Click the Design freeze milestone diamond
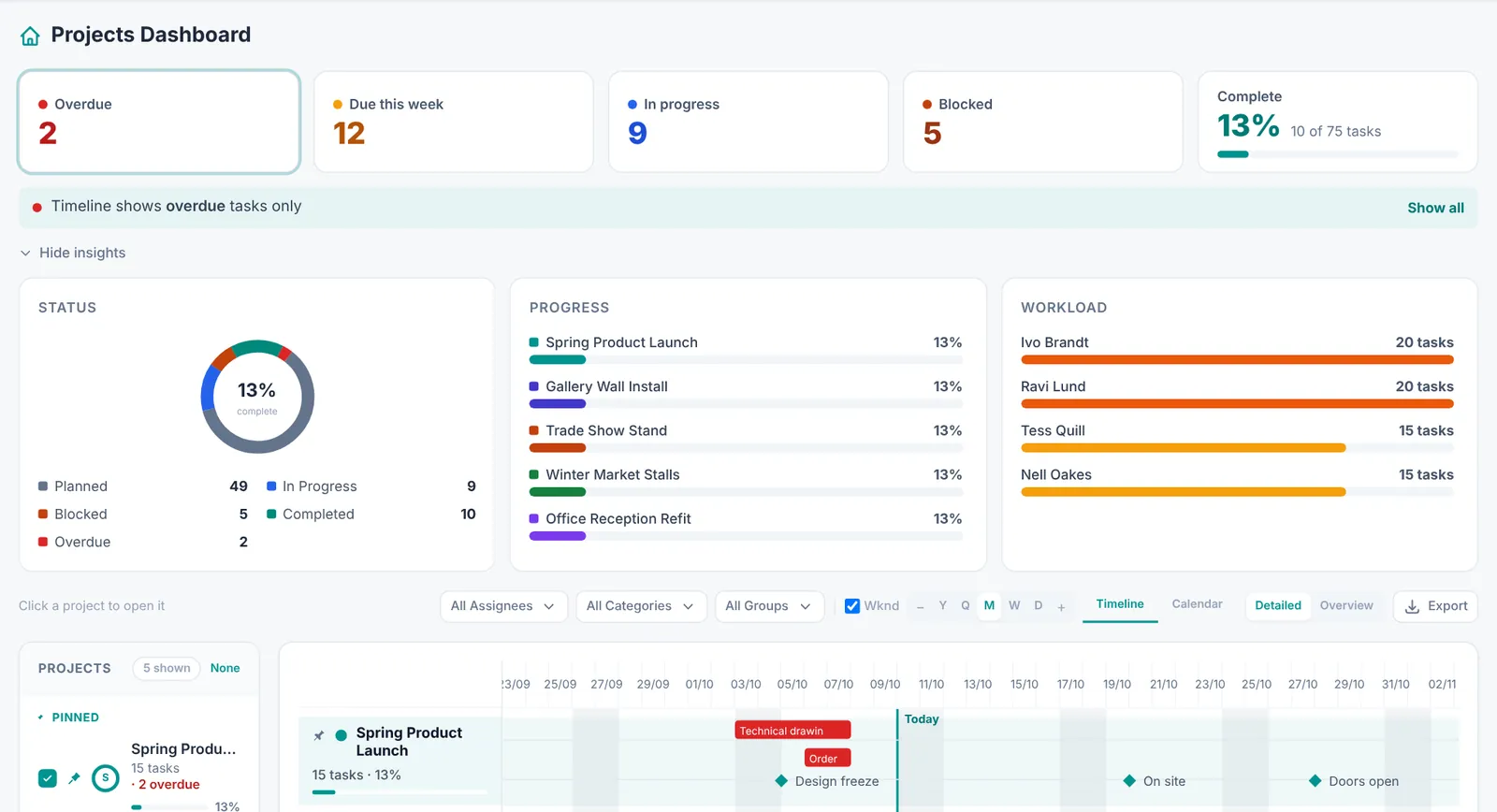Image resolution: width=1497 pixels, height=812 pixels. pos(781,780)
